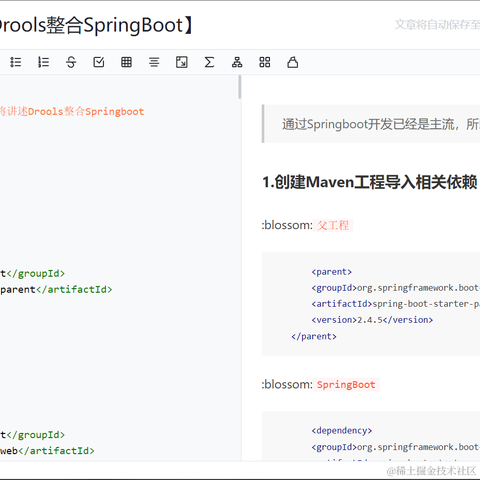The width and height of the screenshot is (480, 480).
Task: Click the first t</groupId> line in editor
Action: click(x=32, y=273)
